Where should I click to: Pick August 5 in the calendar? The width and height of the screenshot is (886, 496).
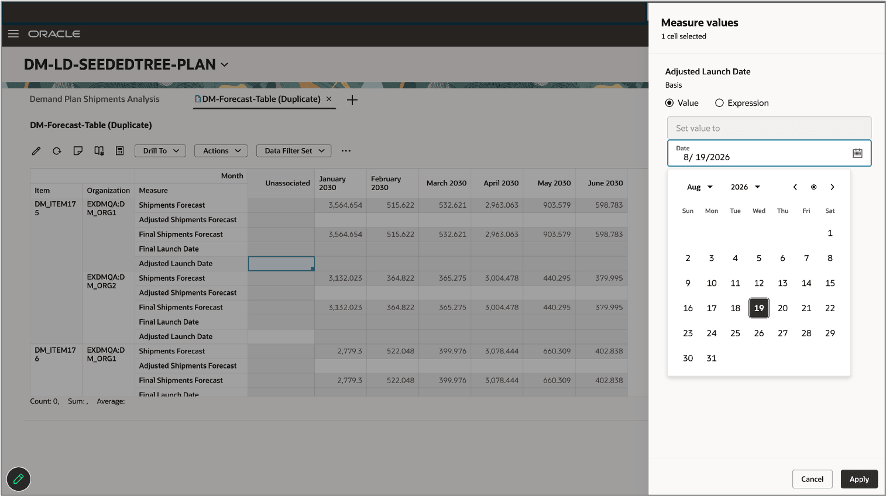(x=759, y=258)
